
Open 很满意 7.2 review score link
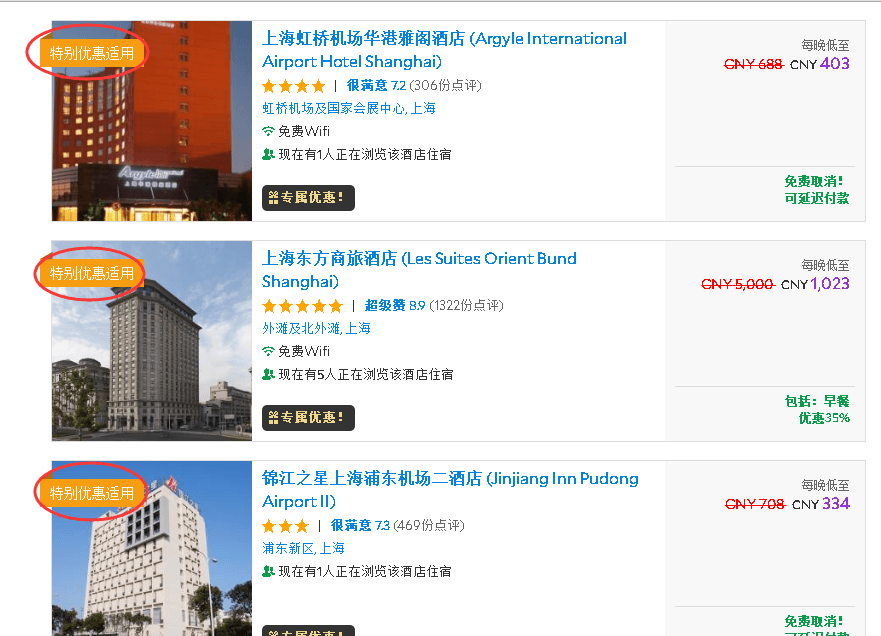click(376, 85)
